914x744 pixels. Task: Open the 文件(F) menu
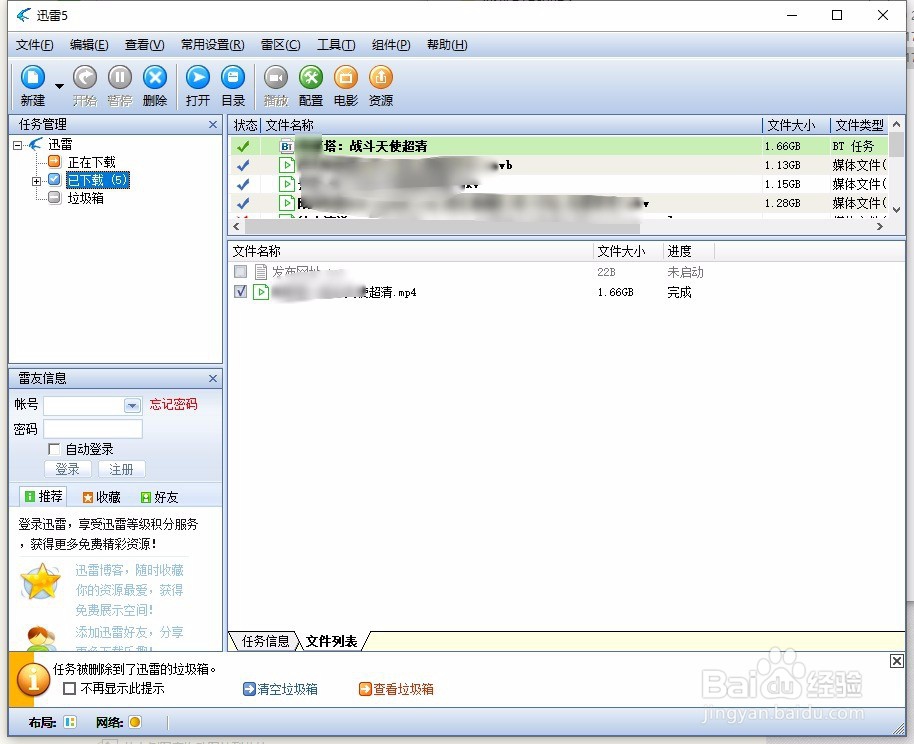pyautogui.click(x=34, y=45)
